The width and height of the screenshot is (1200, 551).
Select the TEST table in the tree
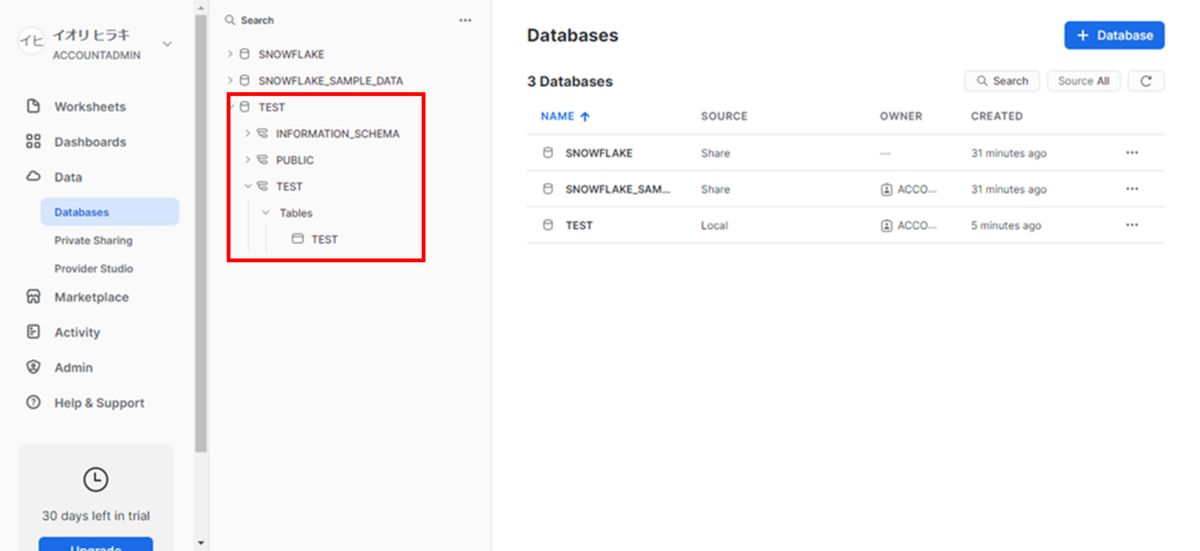324,239
